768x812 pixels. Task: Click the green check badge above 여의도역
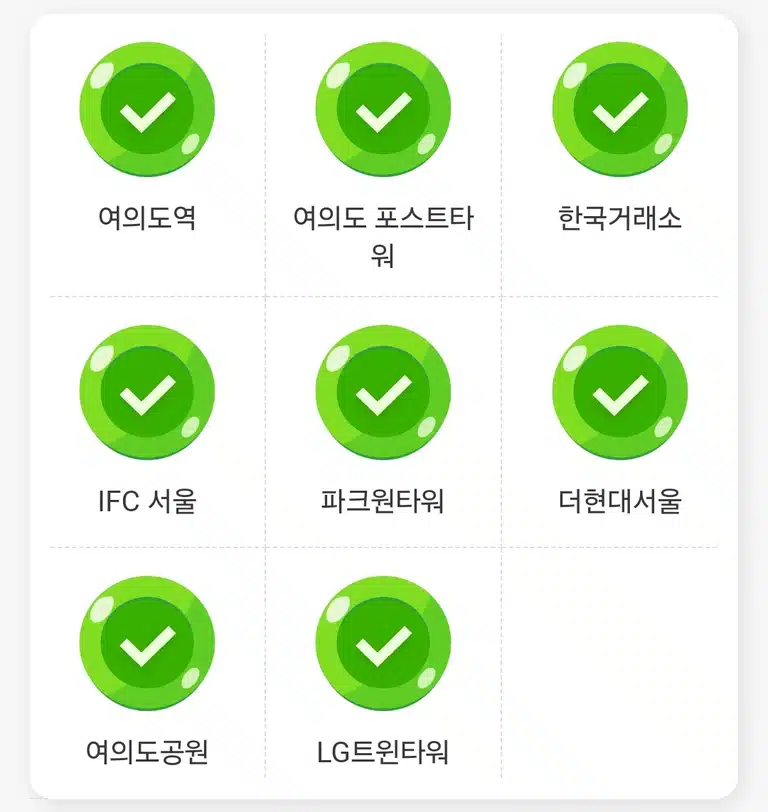click(147, 109)
